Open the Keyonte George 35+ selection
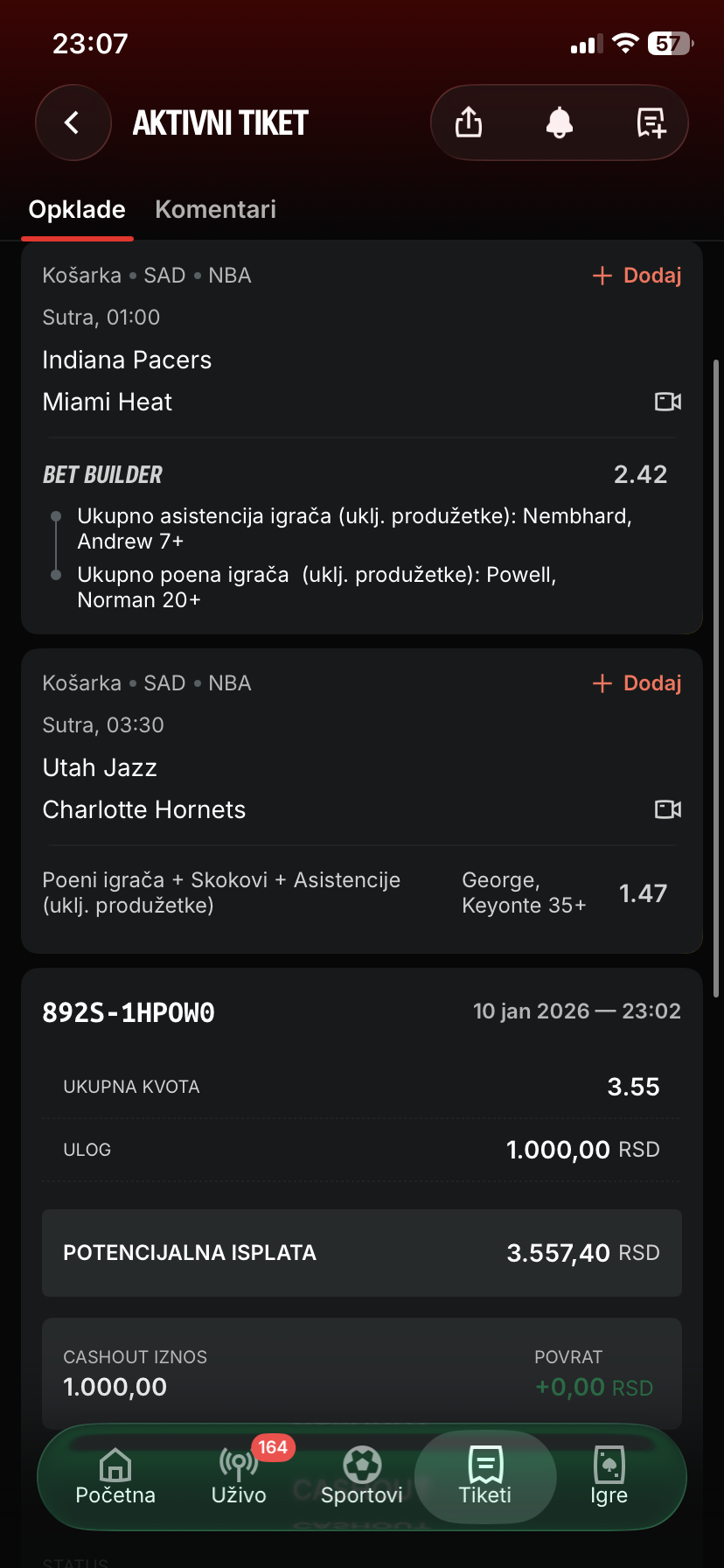 [x=524, y=892]
